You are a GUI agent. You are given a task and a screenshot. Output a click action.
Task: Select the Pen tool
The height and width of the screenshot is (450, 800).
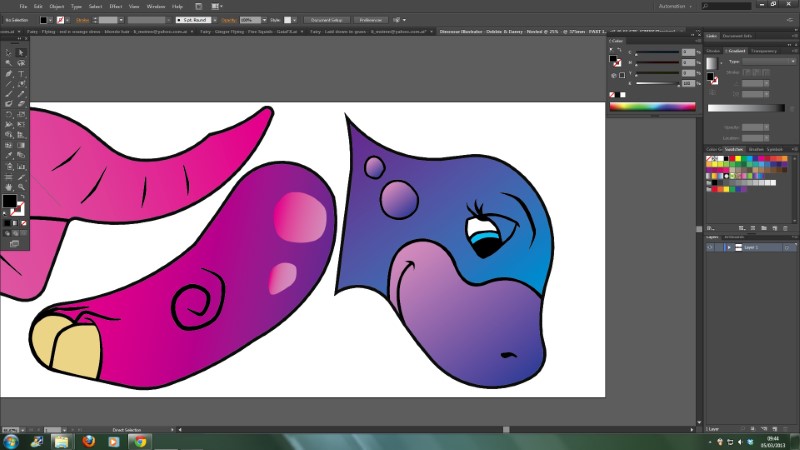coord(9,73)
